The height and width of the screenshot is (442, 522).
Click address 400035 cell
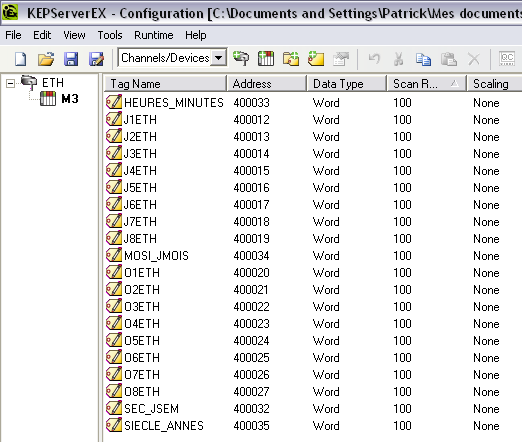pos(251,426)
